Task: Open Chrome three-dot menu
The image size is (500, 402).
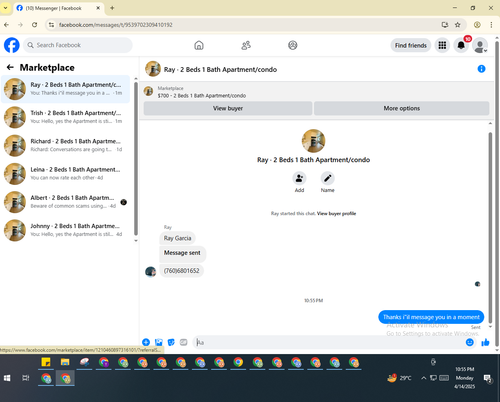Action: (x=491, y=25)
